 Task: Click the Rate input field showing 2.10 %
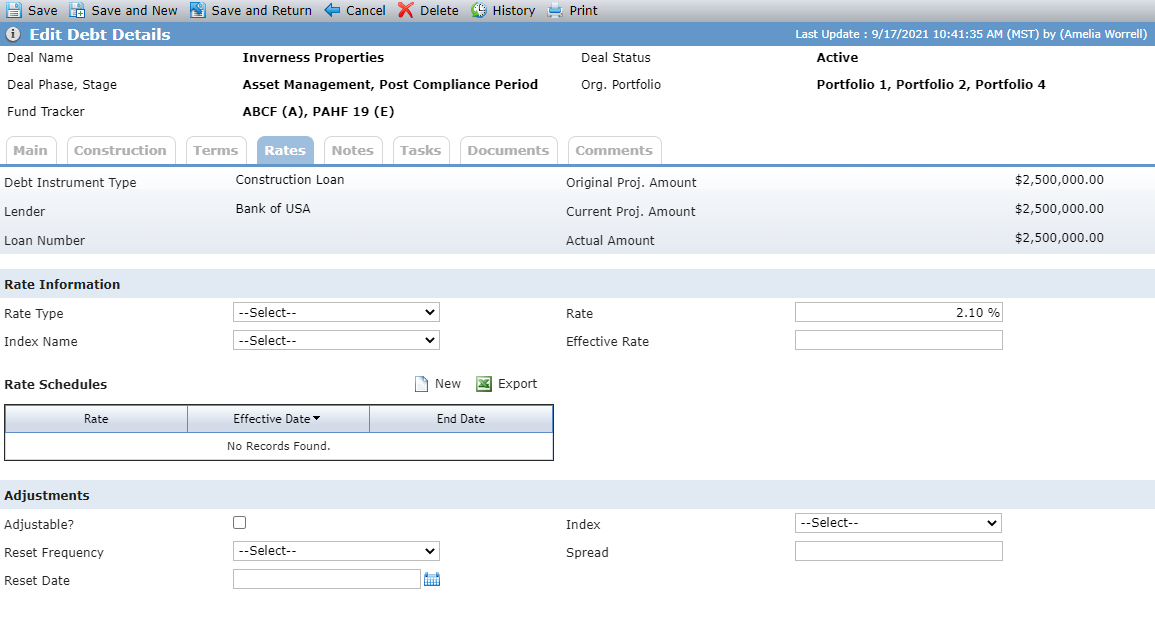pyautogui.click(x=899, y=312)
